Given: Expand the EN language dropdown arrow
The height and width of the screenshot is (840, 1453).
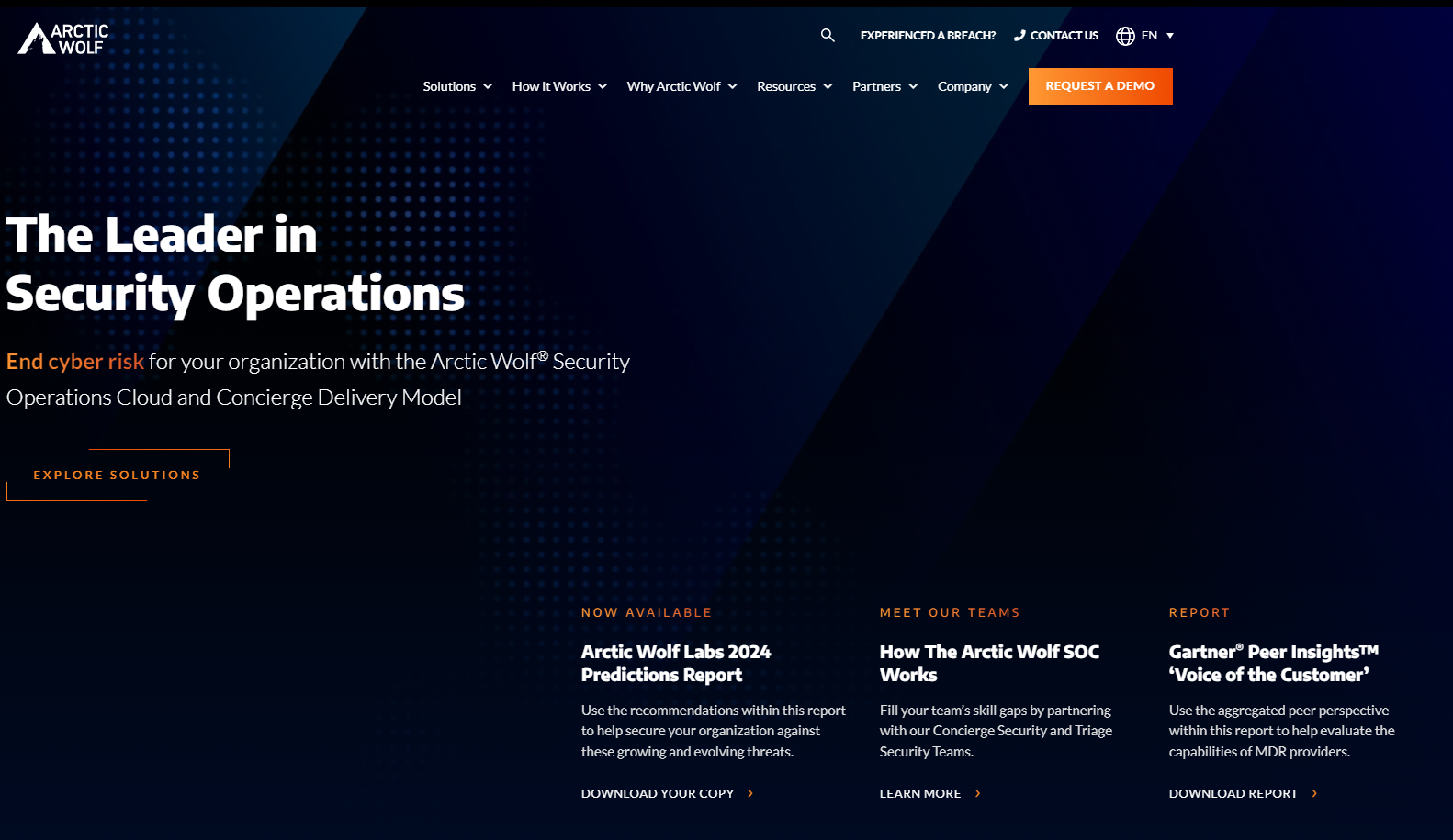Looking at the screenshot, I should coord(1170,36).
